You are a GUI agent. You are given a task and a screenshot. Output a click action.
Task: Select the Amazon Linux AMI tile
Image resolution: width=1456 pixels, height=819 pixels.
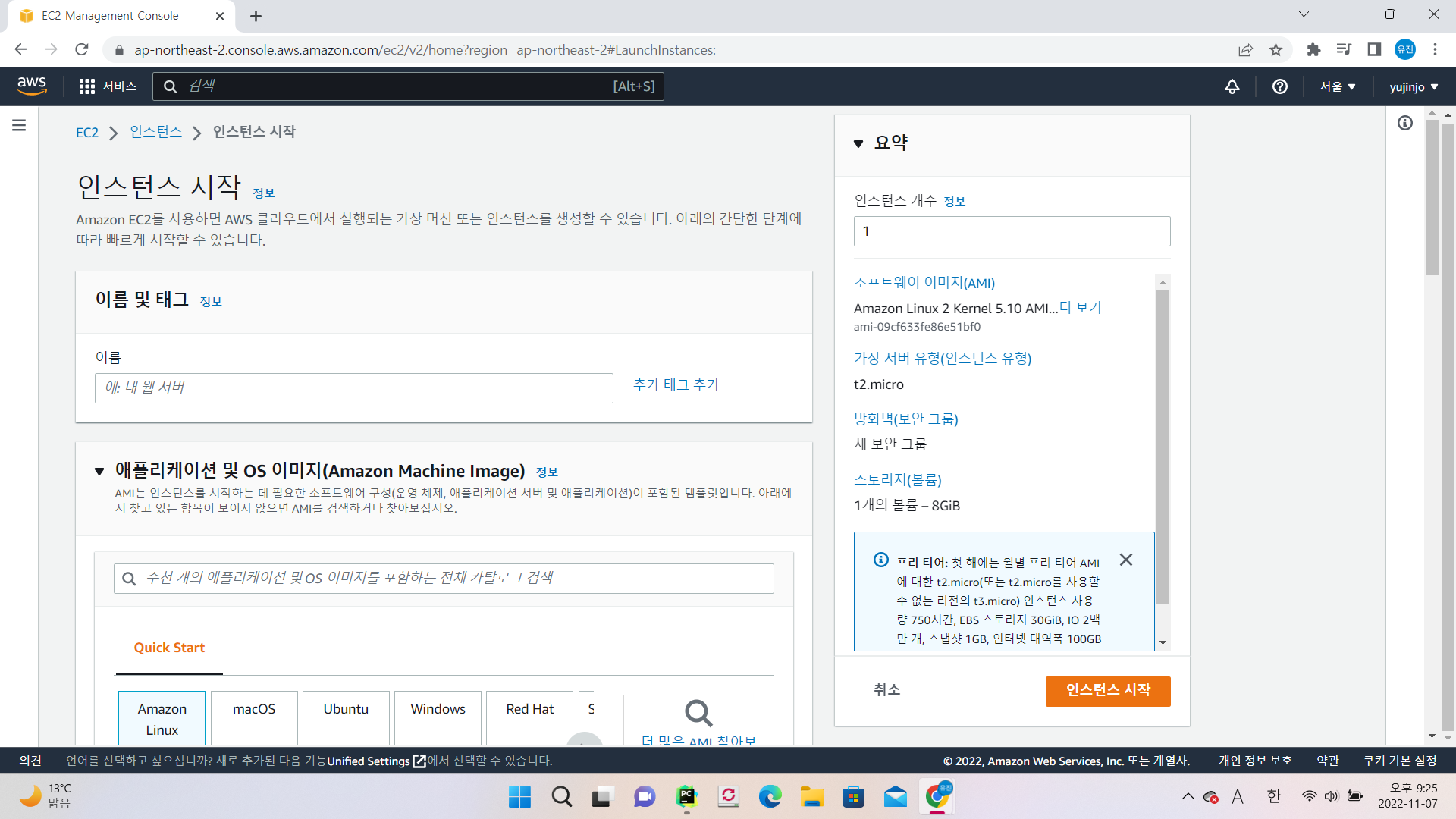click(x=162, y=718)
